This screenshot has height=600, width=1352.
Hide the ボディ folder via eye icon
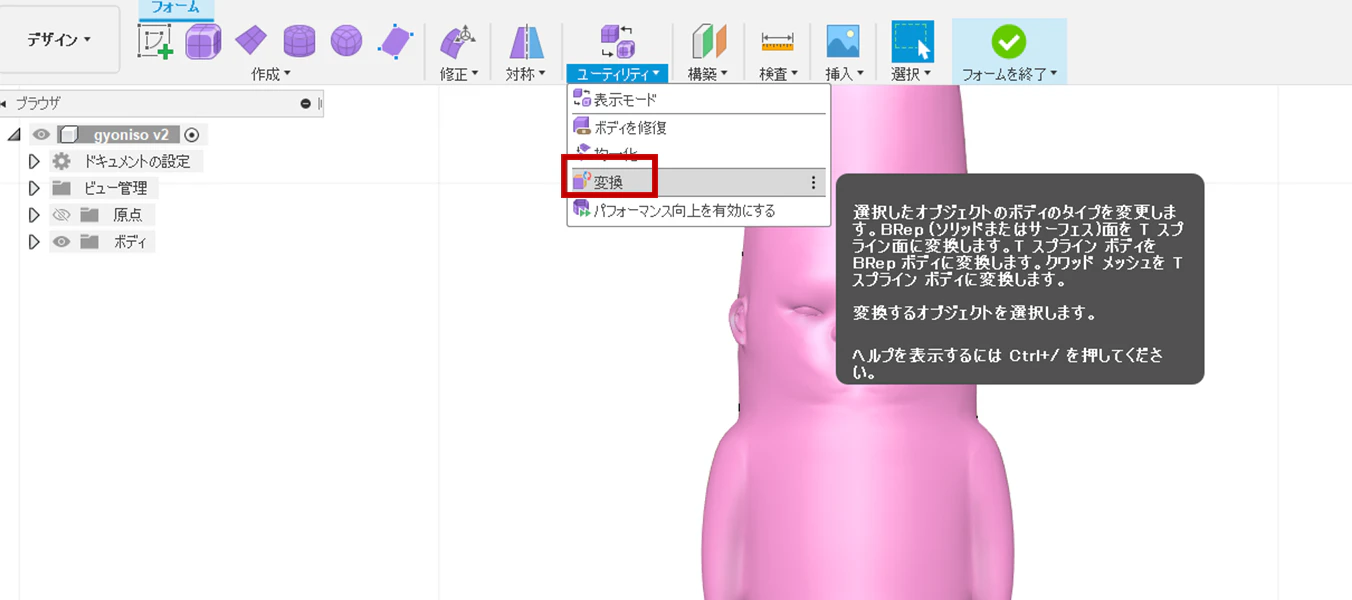pyautogui.click(x=62, y=242)
